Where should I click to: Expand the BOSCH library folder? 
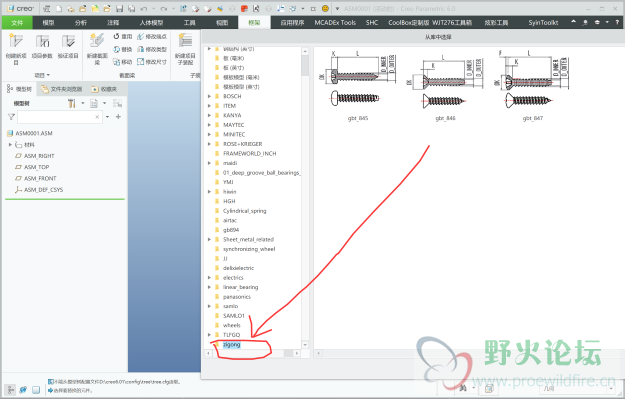click(209, 96)
